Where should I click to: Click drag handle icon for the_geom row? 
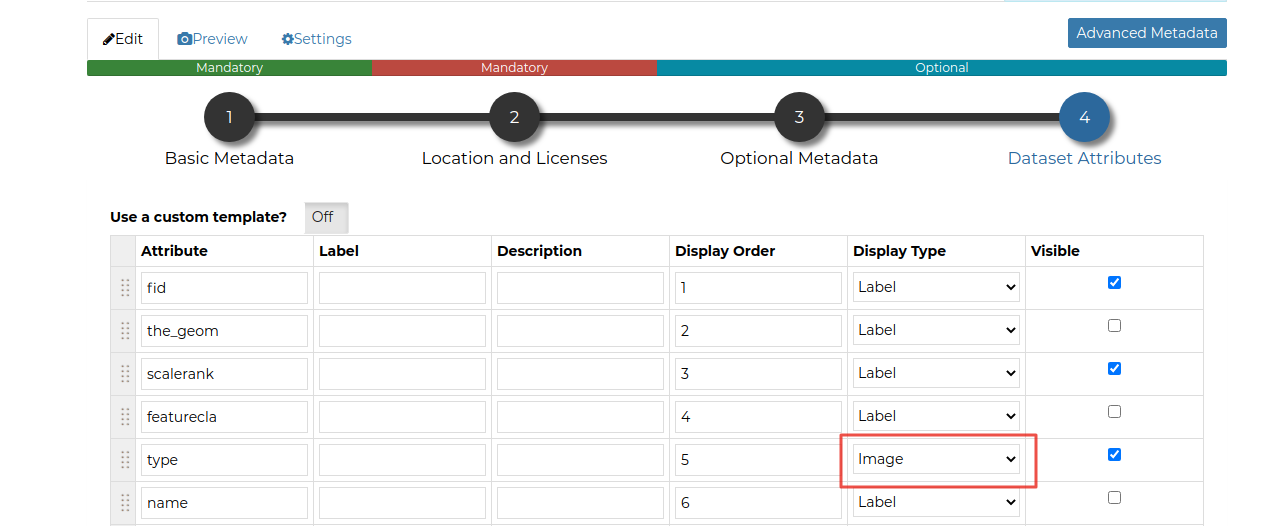point(125,331)
